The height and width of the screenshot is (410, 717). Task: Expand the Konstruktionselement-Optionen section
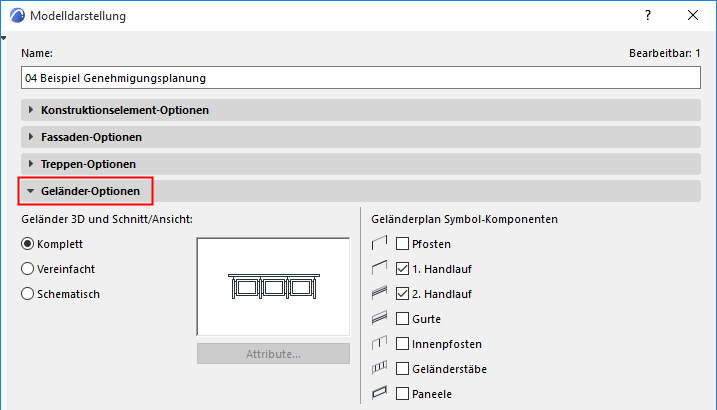click(124, 110)
